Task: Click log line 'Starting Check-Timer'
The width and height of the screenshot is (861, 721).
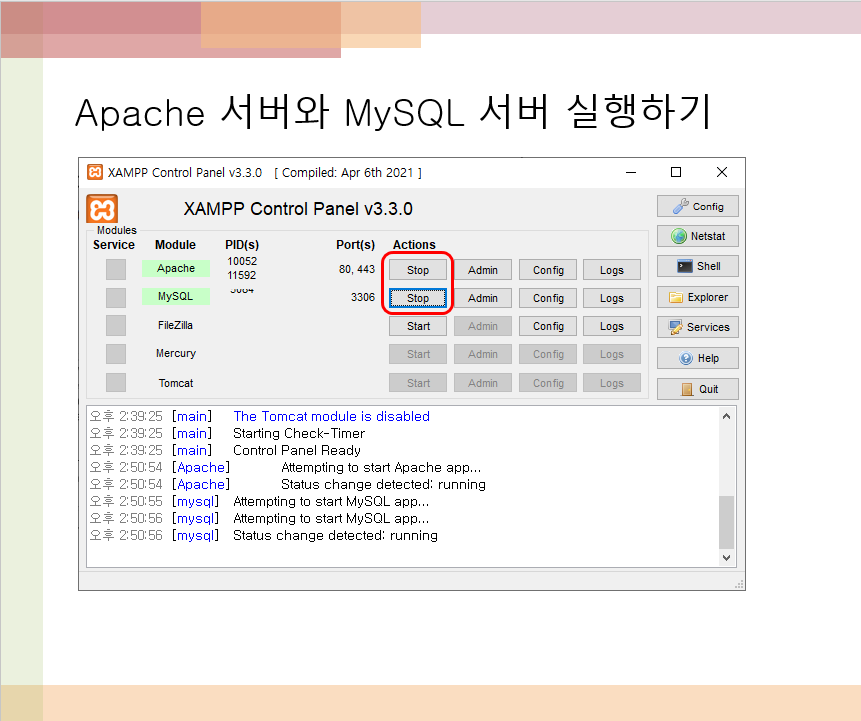Action: 299,433
